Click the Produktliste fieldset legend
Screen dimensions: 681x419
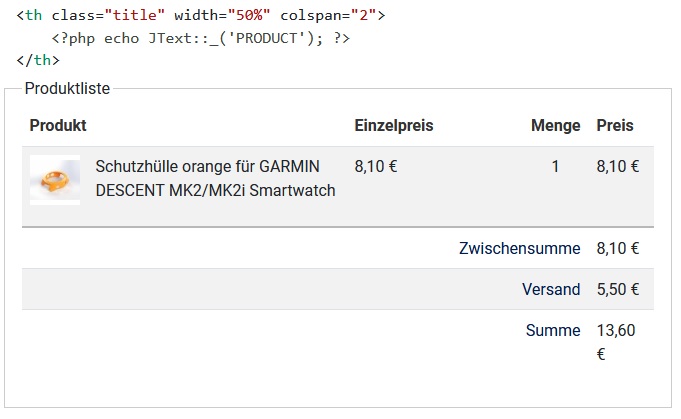click(x=67, y=89)
